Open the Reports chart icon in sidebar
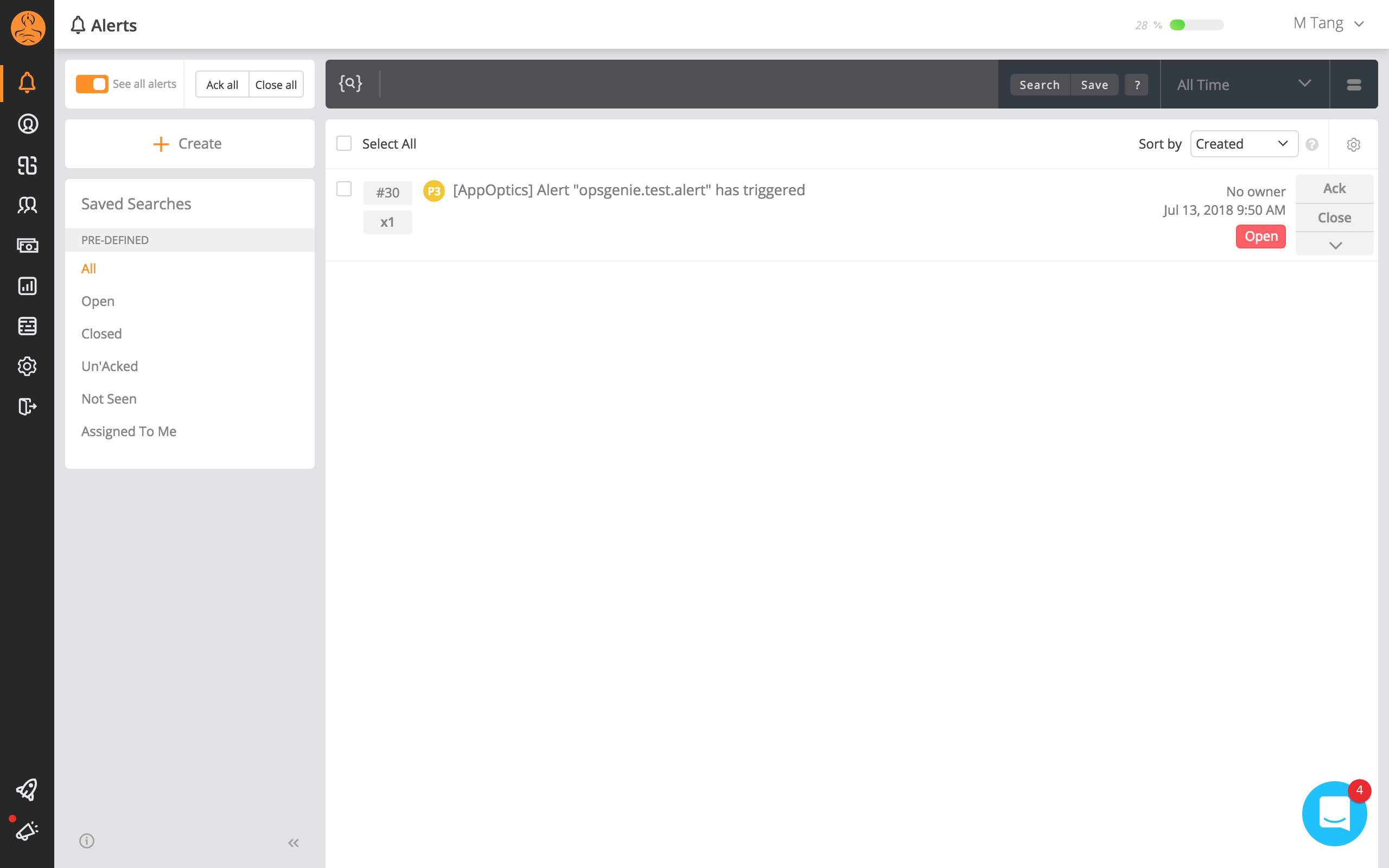Image resolution: width=1389 pixels, height=868 pixels. (27, 286)
